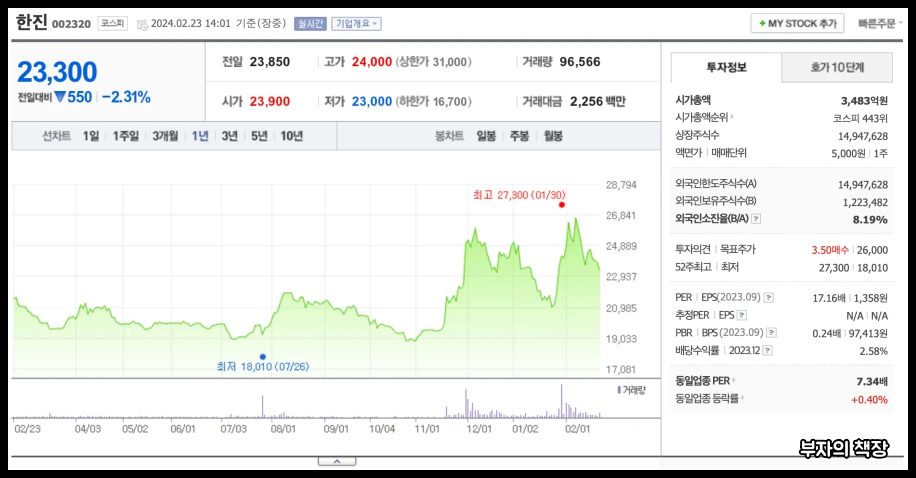Viewport: 916px width, 478px height.
Task: Show the 월봉 candlestick chart
Action: (553, 136)
